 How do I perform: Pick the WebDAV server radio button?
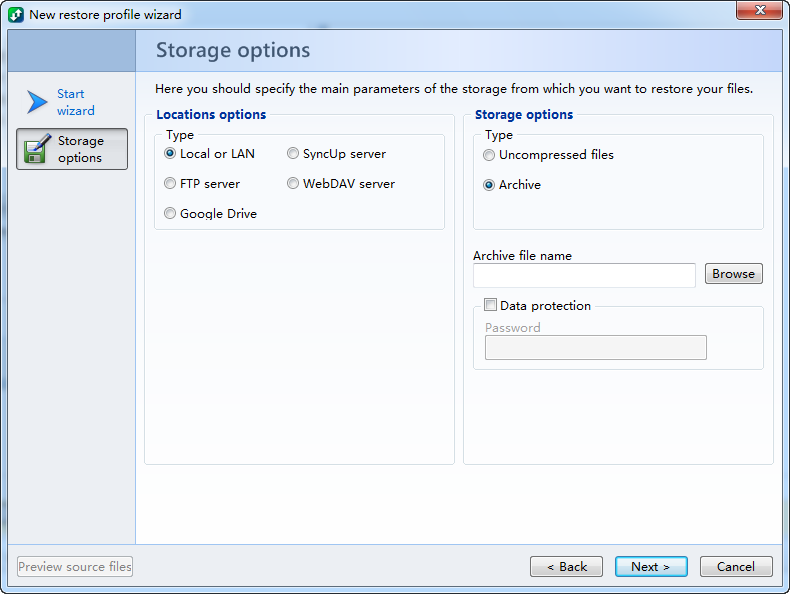pyautogui.click(x=293, y=184)
